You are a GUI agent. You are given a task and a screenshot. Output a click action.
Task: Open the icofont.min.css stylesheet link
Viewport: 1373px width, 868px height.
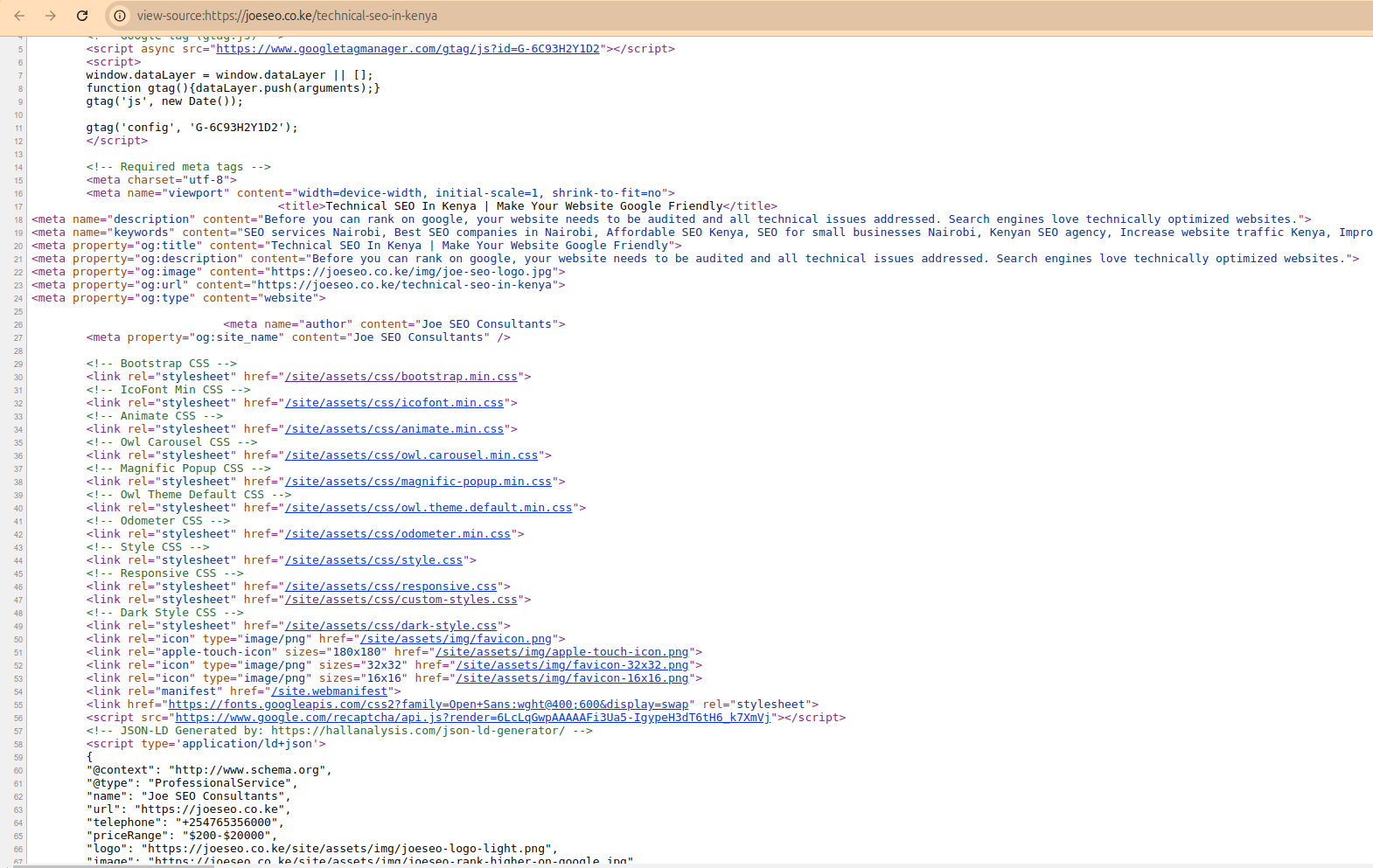point(394,403)
